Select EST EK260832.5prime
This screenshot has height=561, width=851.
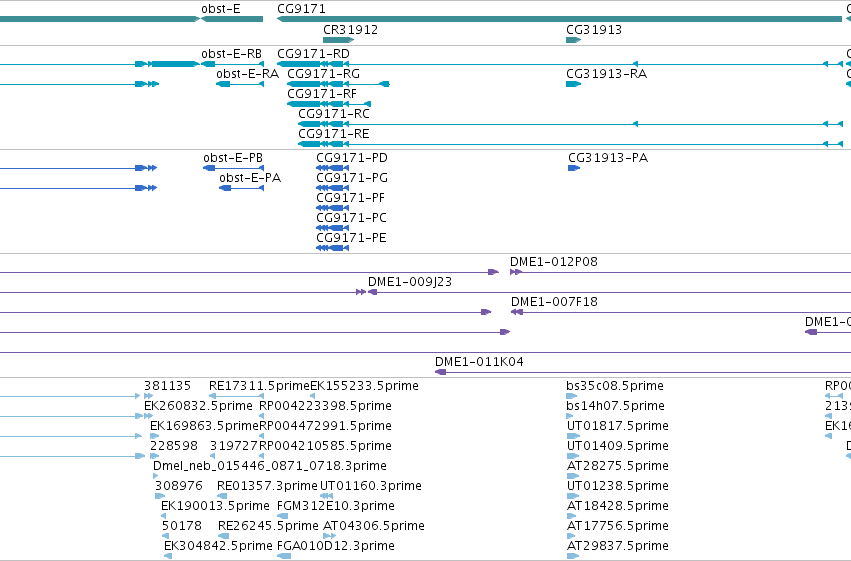pos(198,406)
